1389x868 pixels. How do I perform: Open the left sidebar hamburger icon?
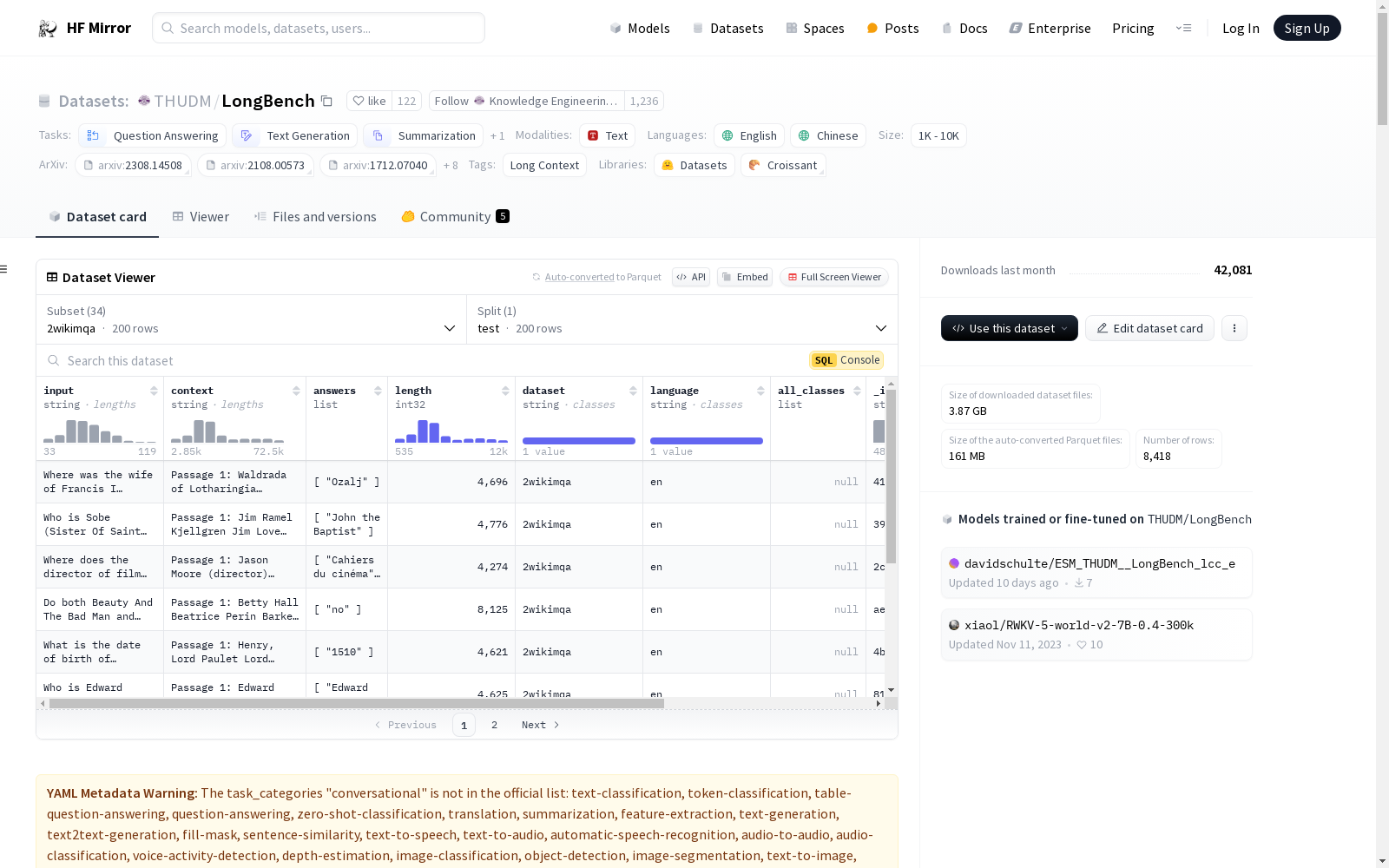click(3, 269)
